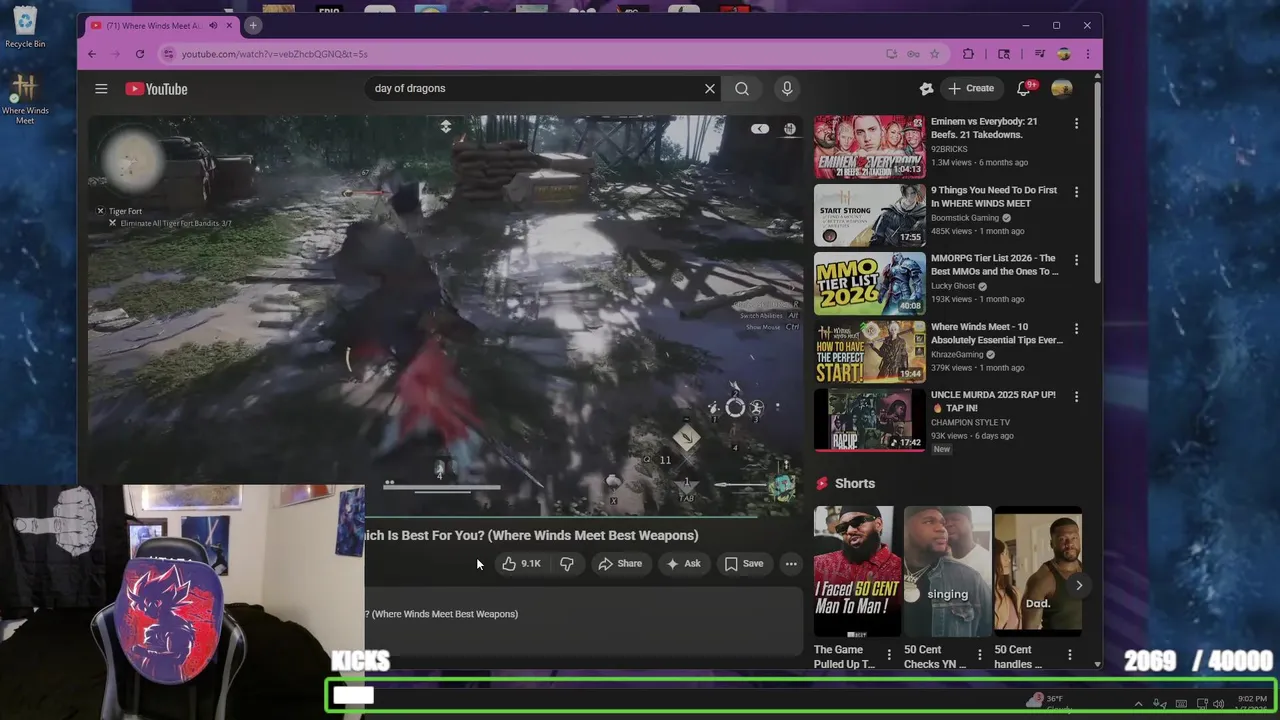Click the address bar URL
This screenshot has width=1280, height=720.
[x=274, y=54]
